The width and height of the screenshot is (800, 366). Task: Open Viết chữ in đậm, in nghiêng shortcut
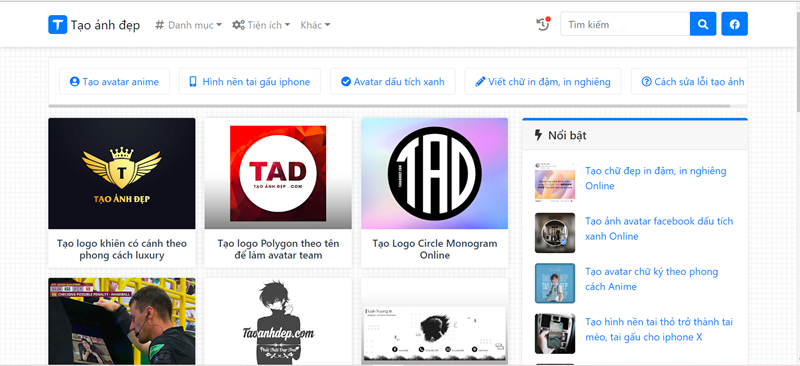coord(543,82)
